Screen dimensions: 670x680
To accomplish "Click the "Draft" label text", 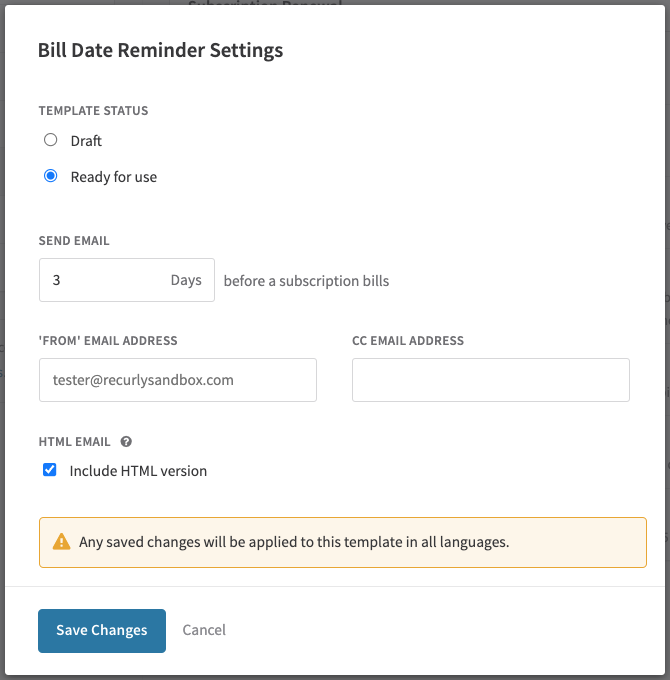I will coord(86,141).
